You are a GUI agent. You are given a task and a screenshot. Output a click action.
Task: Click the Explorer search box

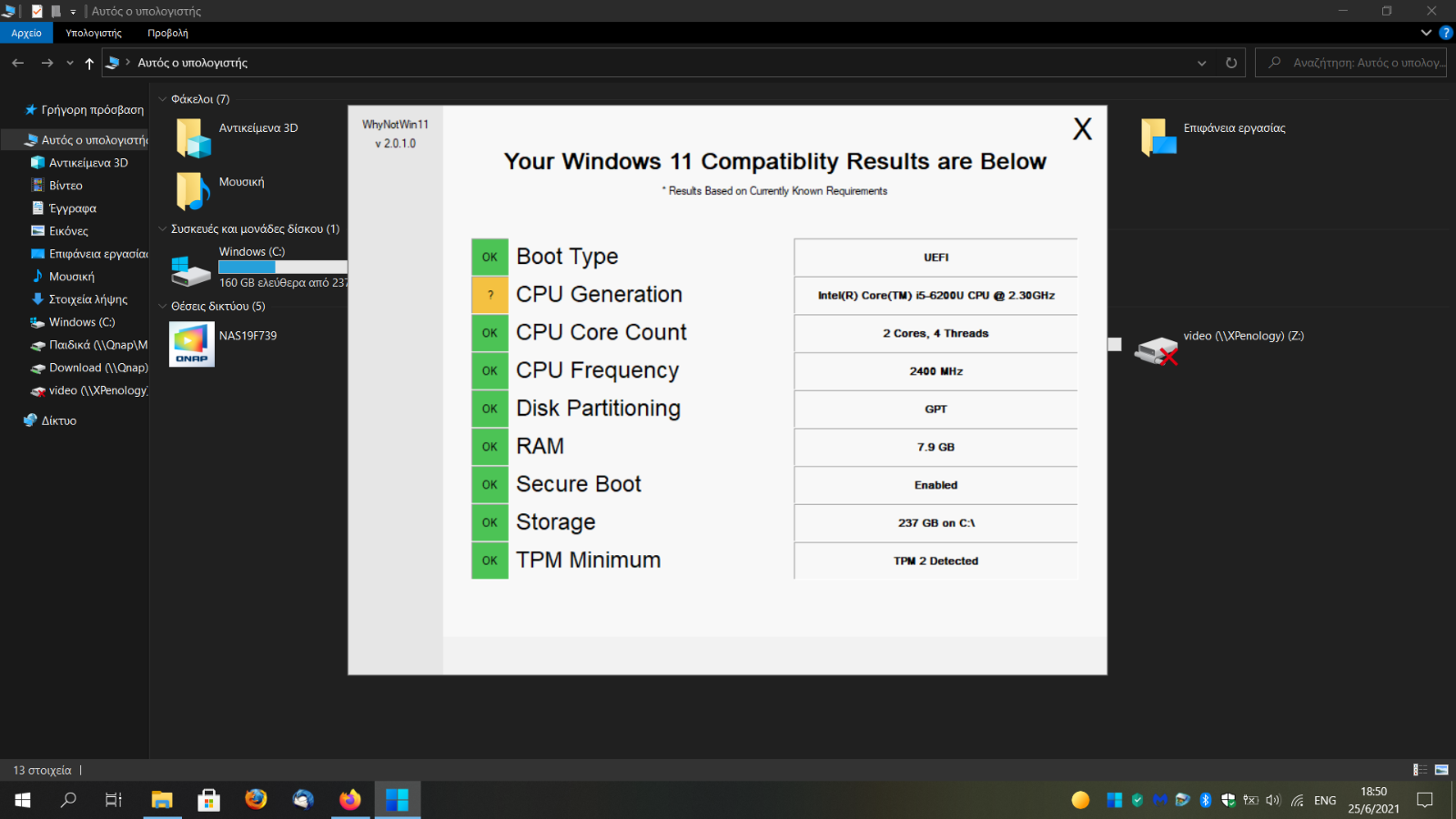pos(1350,63)
